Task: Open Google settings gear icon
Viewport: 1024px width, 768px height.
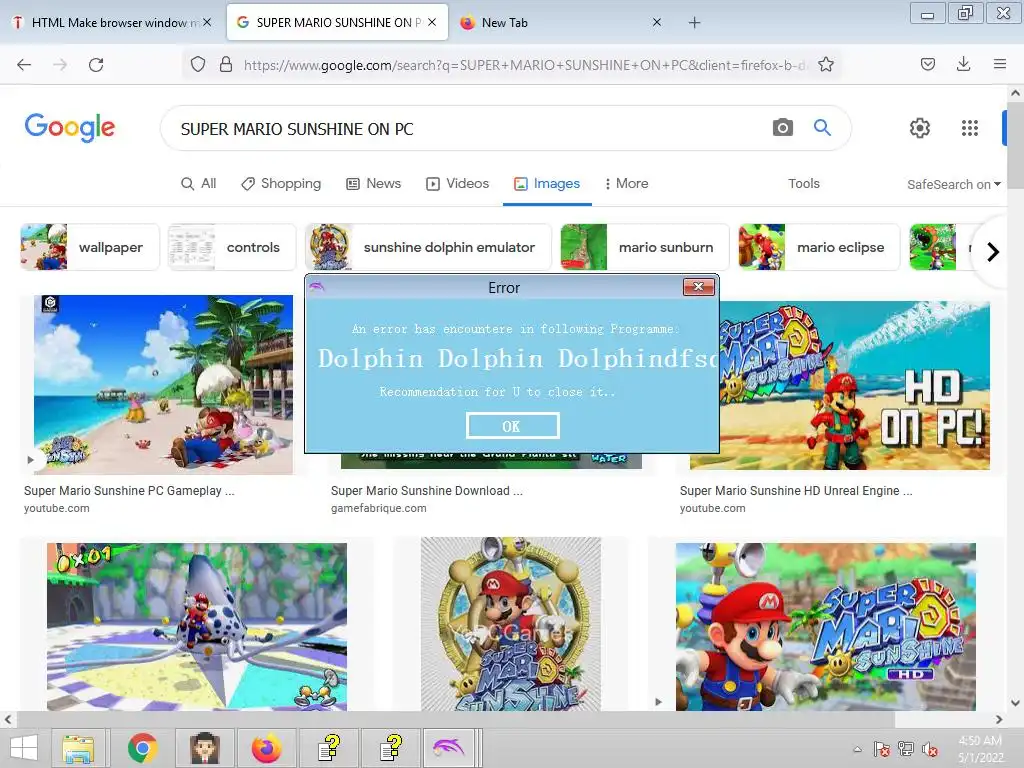Action: (920, 128)
